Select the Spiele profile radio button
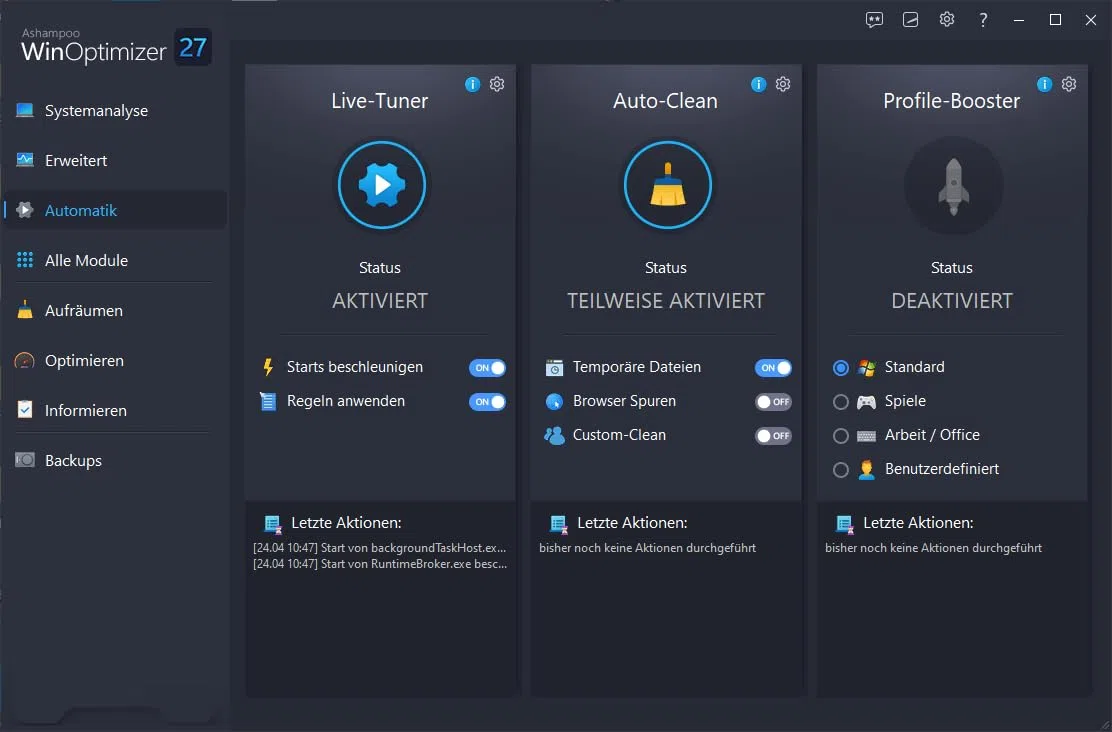This screenshot has height=732, width=1112. coord(840,401)
